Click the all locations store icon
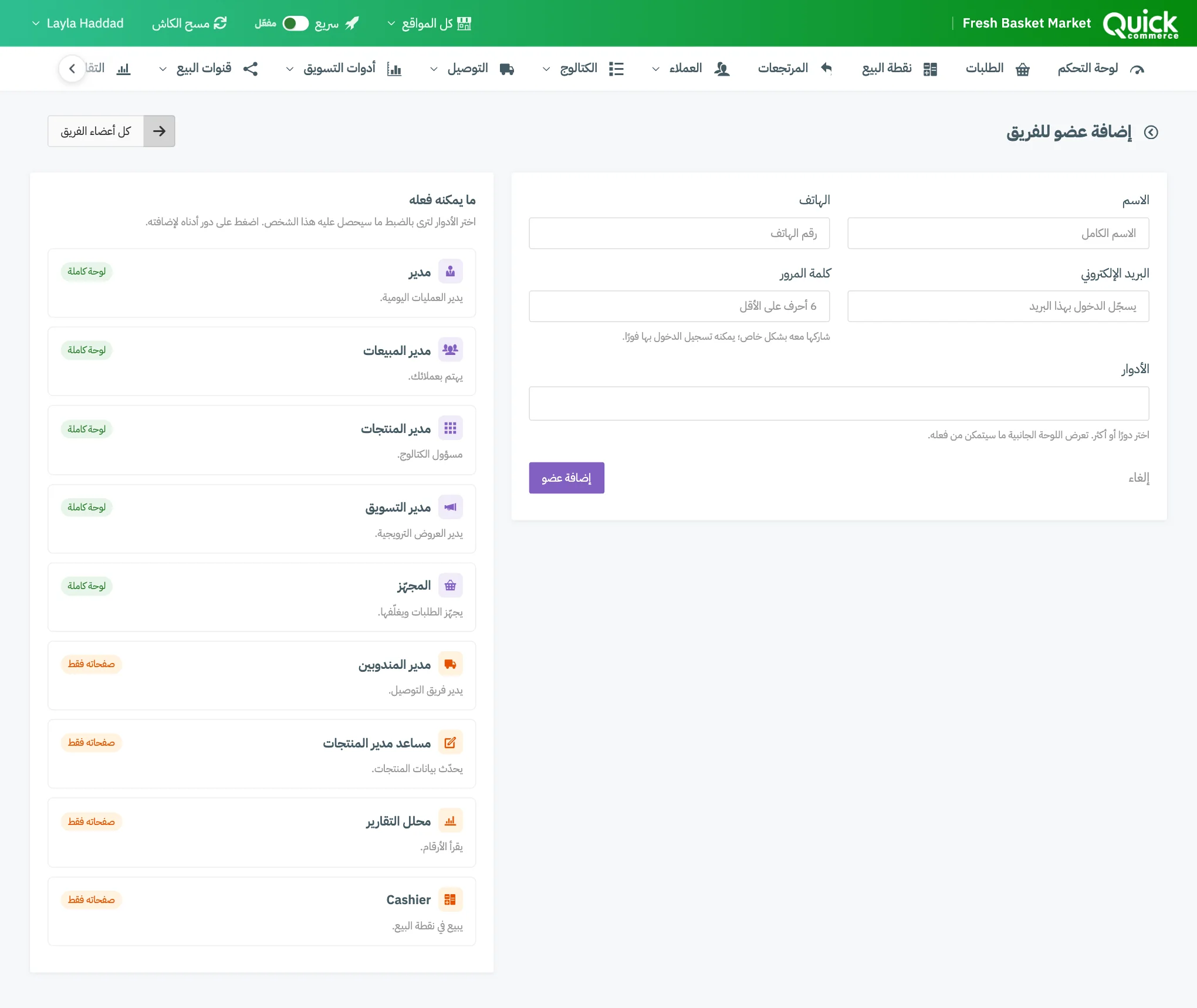The height and width of the screenshot is (1008, 1197). (x=464, y=23)
